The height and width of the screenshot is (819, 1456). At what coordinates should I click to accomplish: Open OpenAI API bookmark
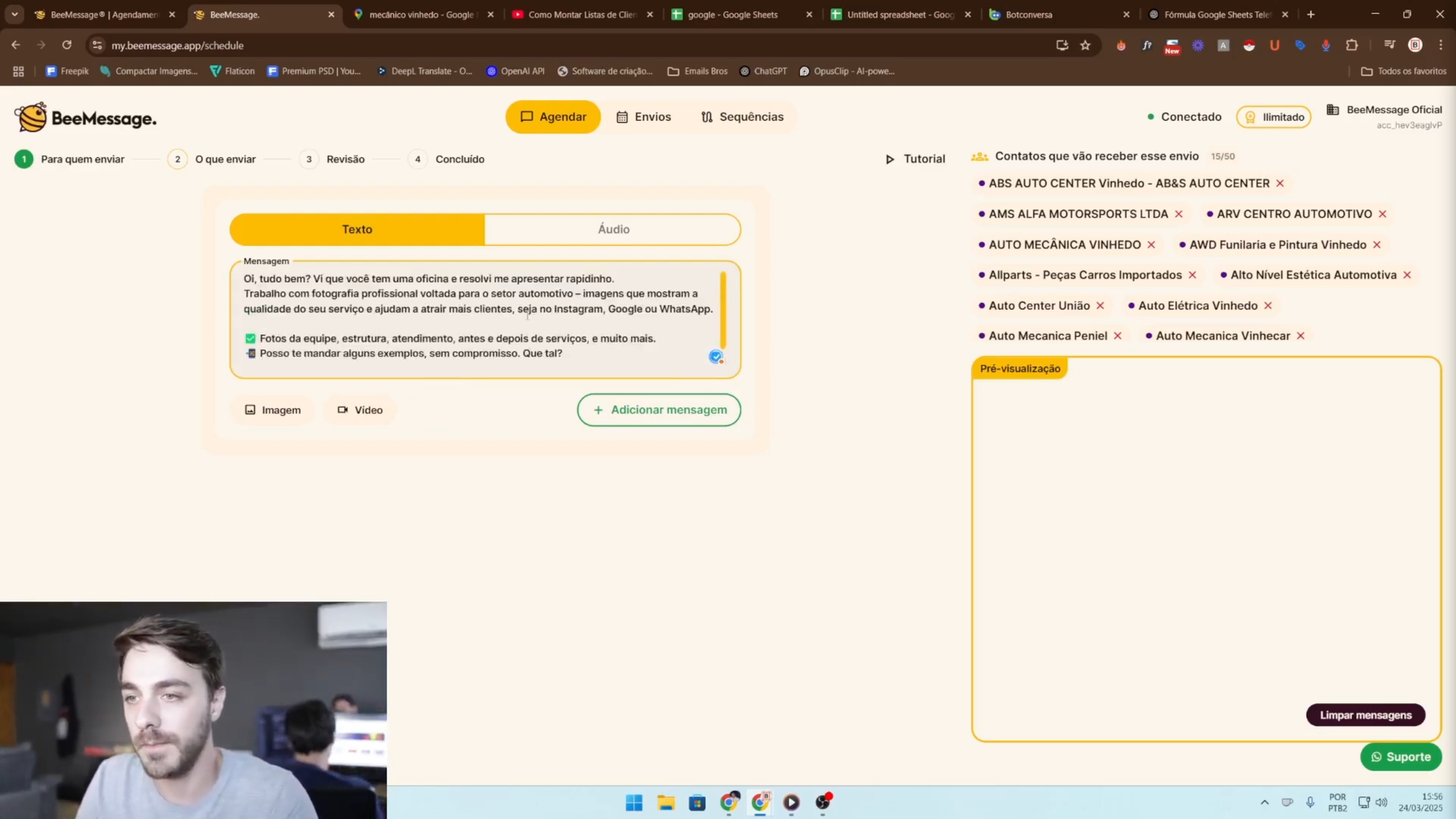point(515,71)
